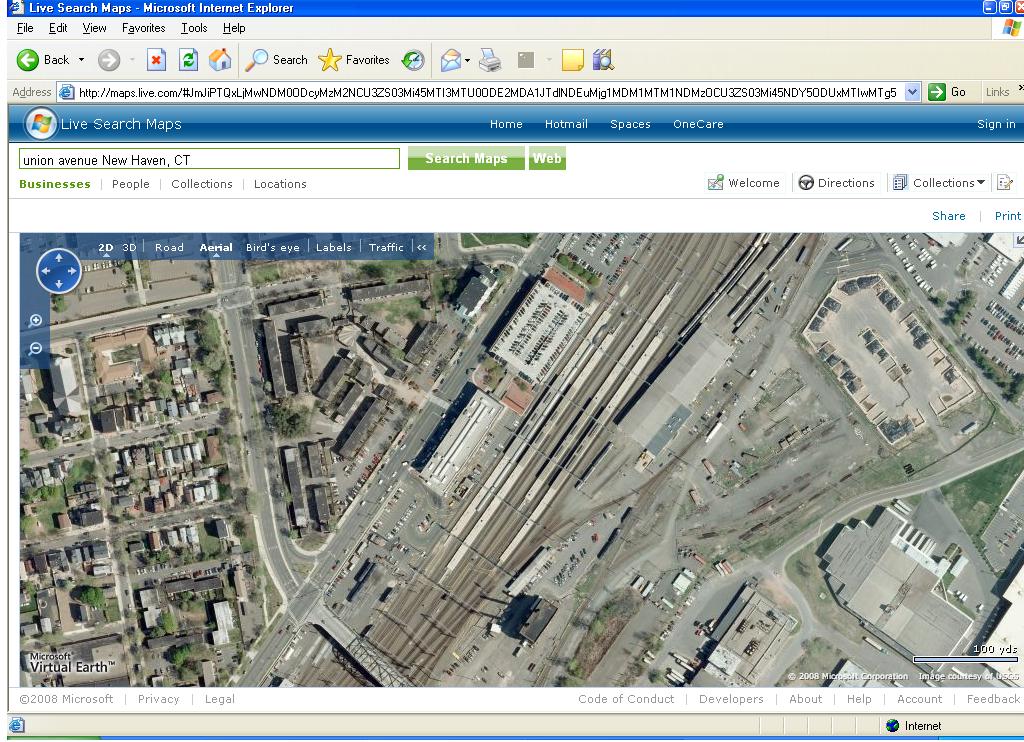This screenshot has height=742, width=1024.
Task: Zoom in using the map magnifier plus icon
Action: click(x=36, y=321)
